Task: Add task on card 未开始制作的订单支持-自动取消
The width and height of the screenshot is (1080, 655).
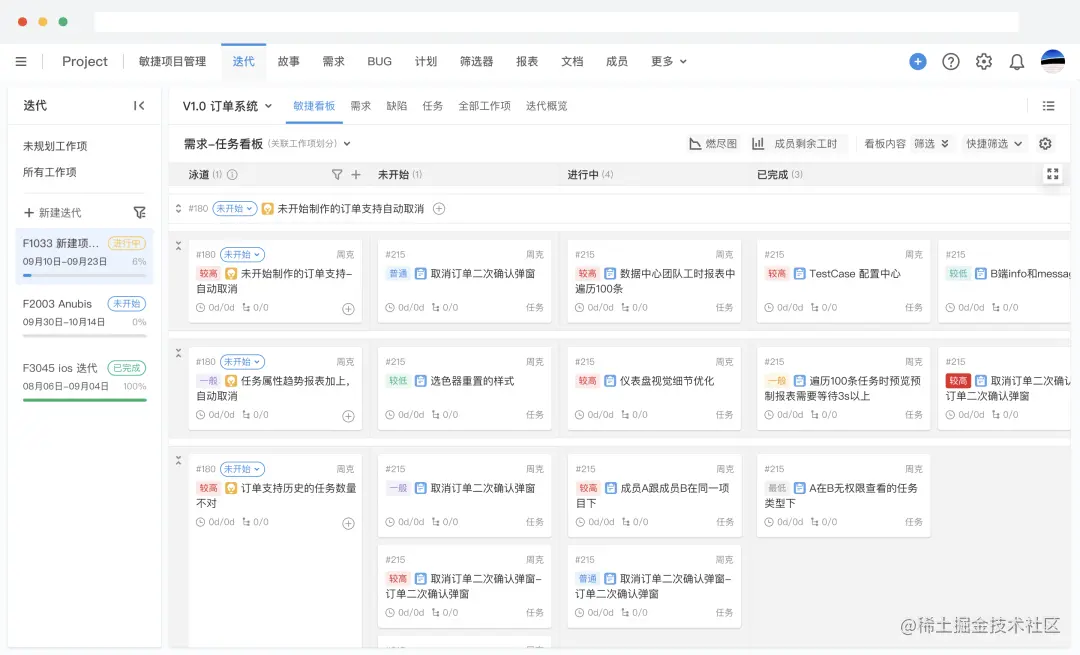Action: pyautogui.click(x=349, y=309)
